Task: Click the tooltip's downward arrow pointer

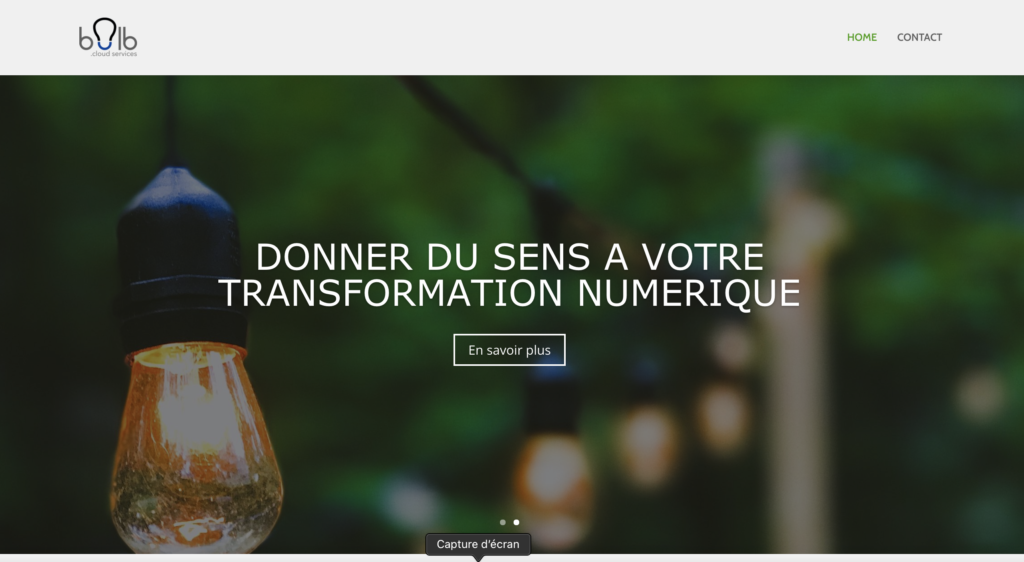Action: pyautogui.click(x=478, y=559)
